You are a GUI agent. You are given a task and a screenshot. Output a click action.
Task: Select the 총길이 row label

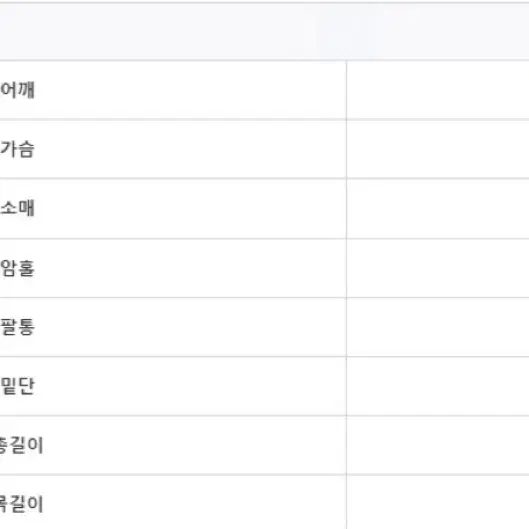coord(22,445)
